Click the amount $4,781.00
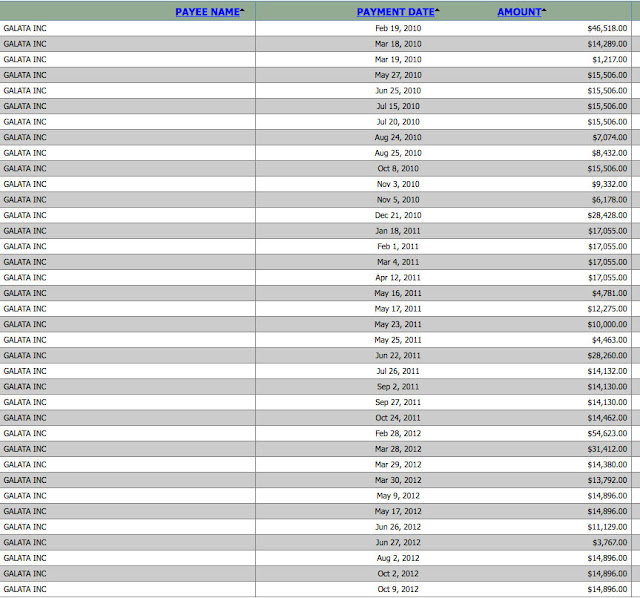The height and width of the screenshot is (598, 640). [610, 293]
